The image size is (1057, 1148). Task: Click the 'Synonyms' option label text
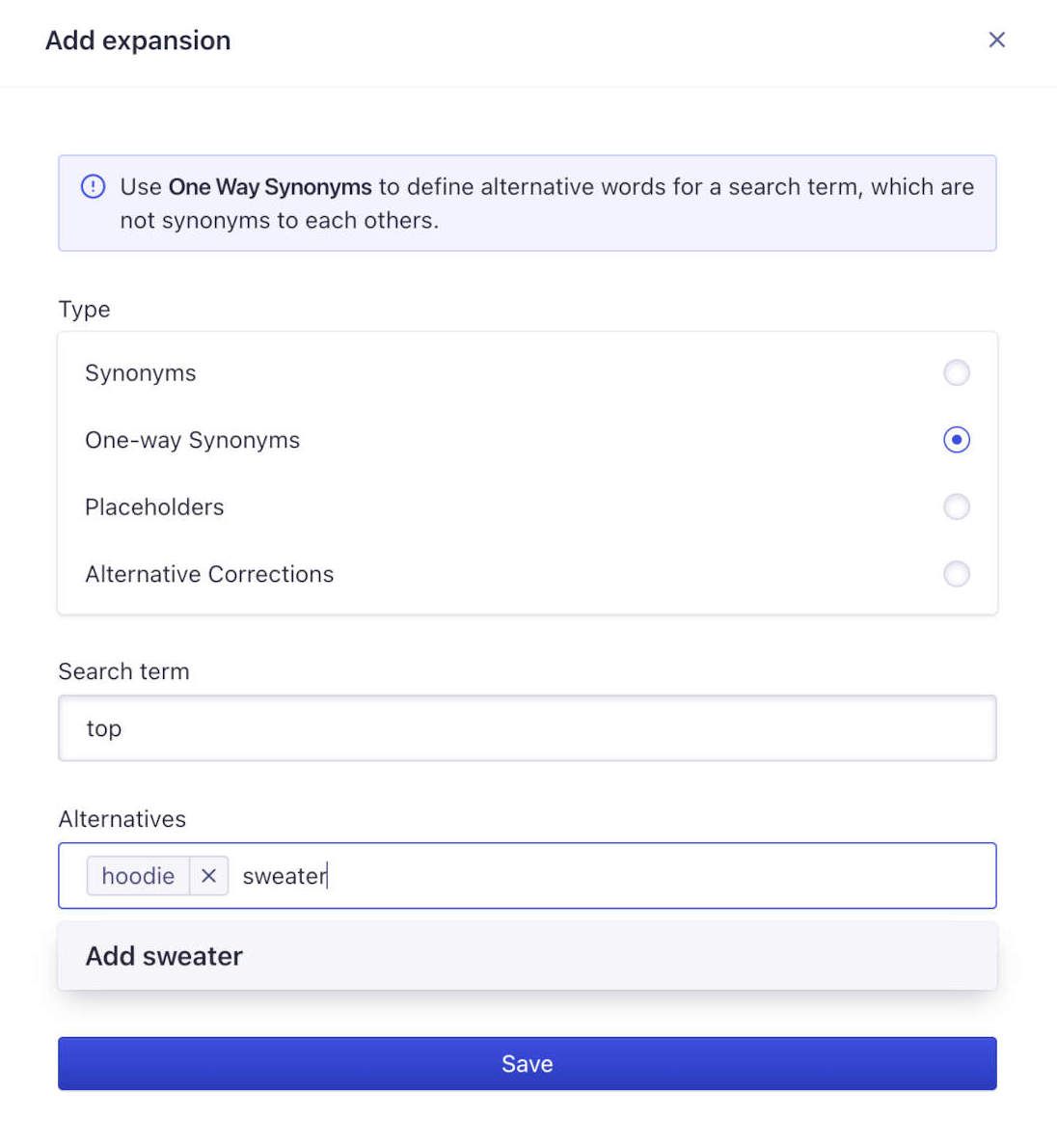[x=141, y=373]
